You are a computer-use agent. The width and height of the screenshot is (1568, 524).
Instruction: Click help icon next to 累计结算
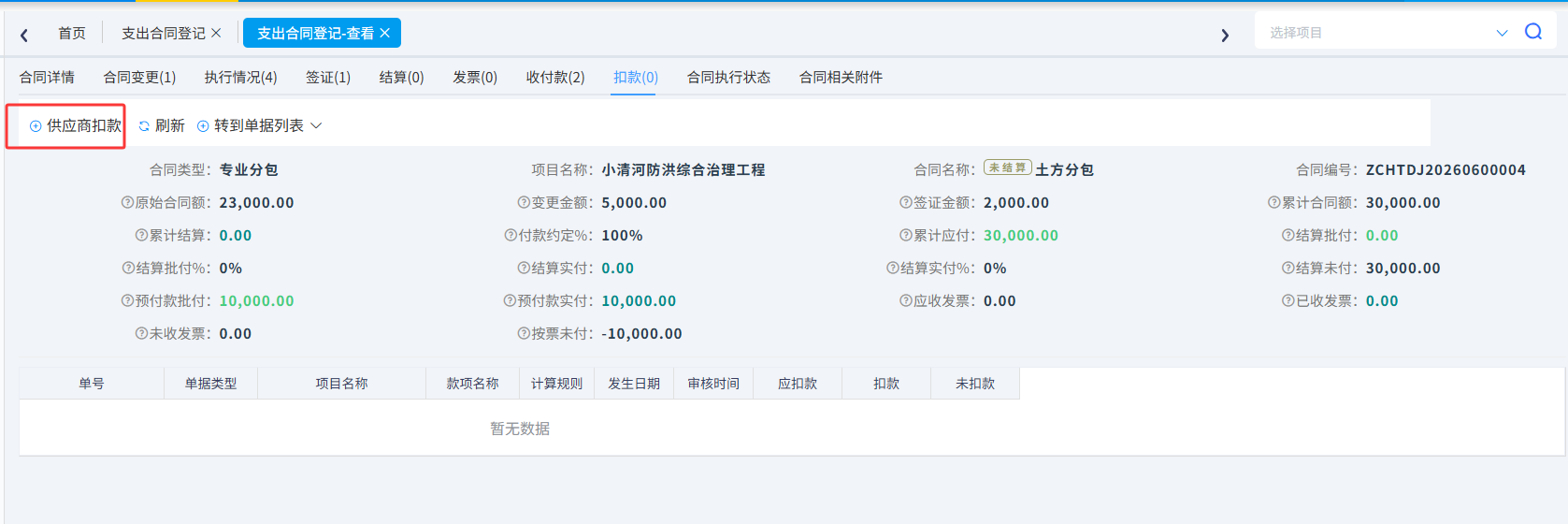point(141,236)
